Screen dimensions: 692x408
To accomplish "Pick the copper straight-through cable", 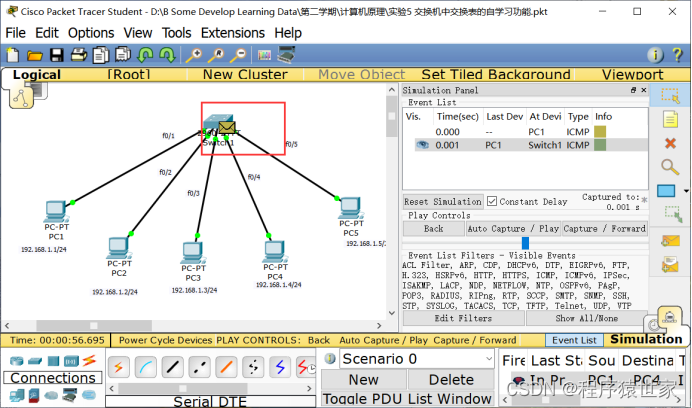I will (172, 367).
